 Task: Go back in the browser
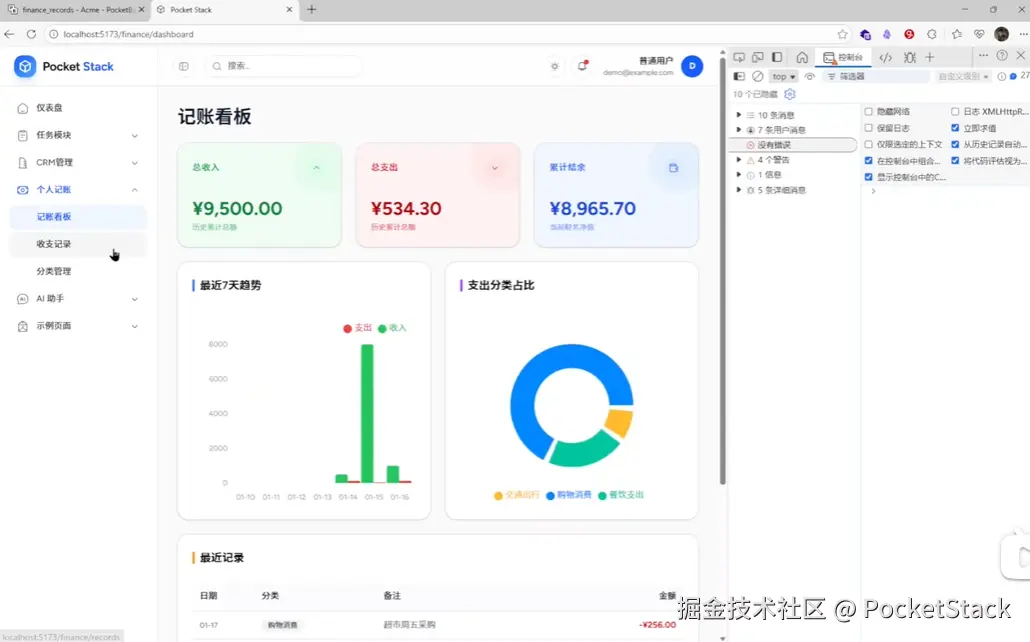(9, 34)
